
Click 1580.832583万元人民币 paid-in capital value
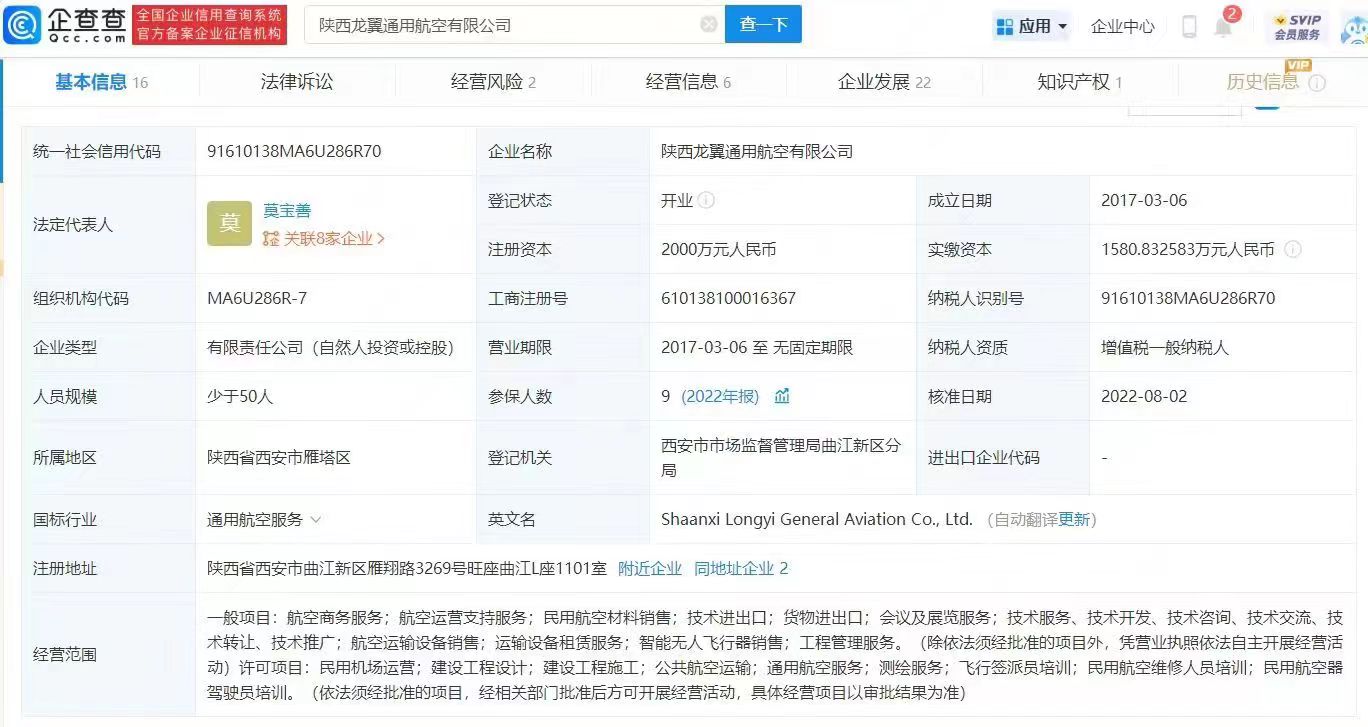tap(1188, 249)
